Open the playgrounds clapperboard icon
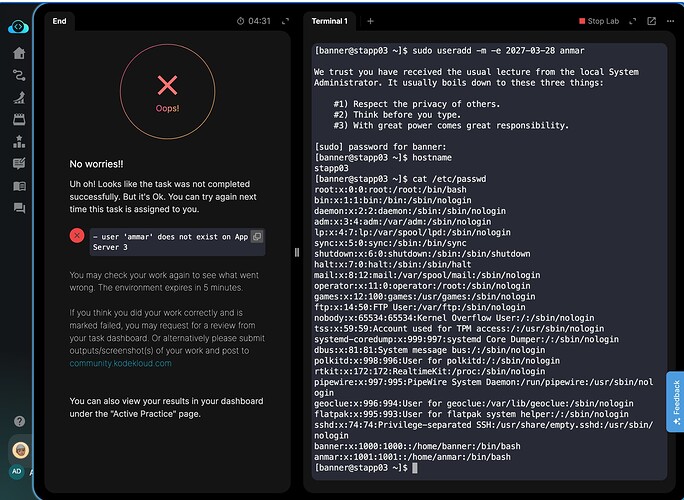This screenshot has width=684, height=500. (x=19, y=120)
